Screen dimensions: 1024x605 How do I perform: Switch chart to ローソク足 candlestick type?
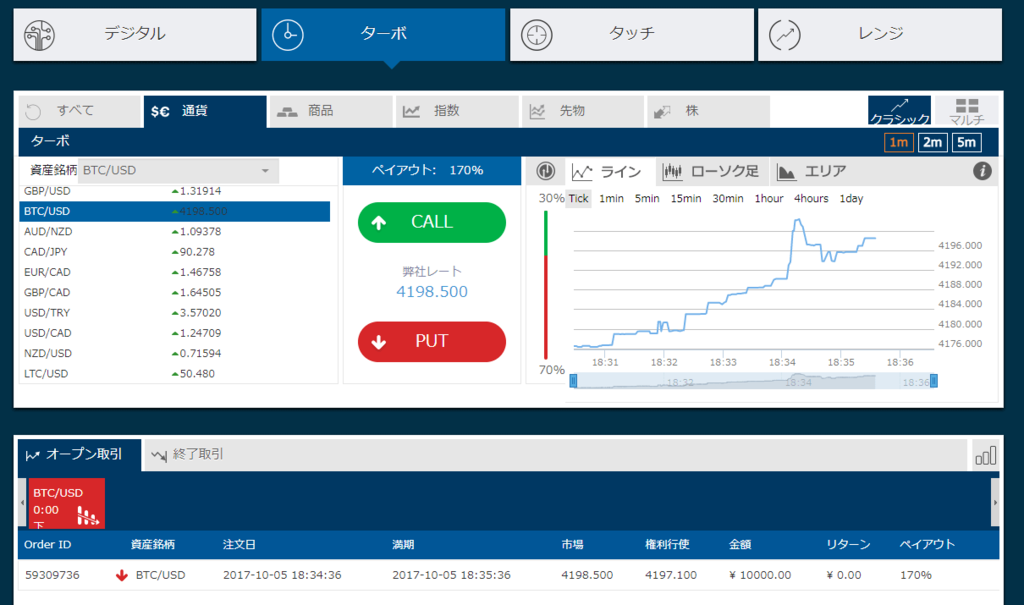pyautogui.click(x=711, y=172)
